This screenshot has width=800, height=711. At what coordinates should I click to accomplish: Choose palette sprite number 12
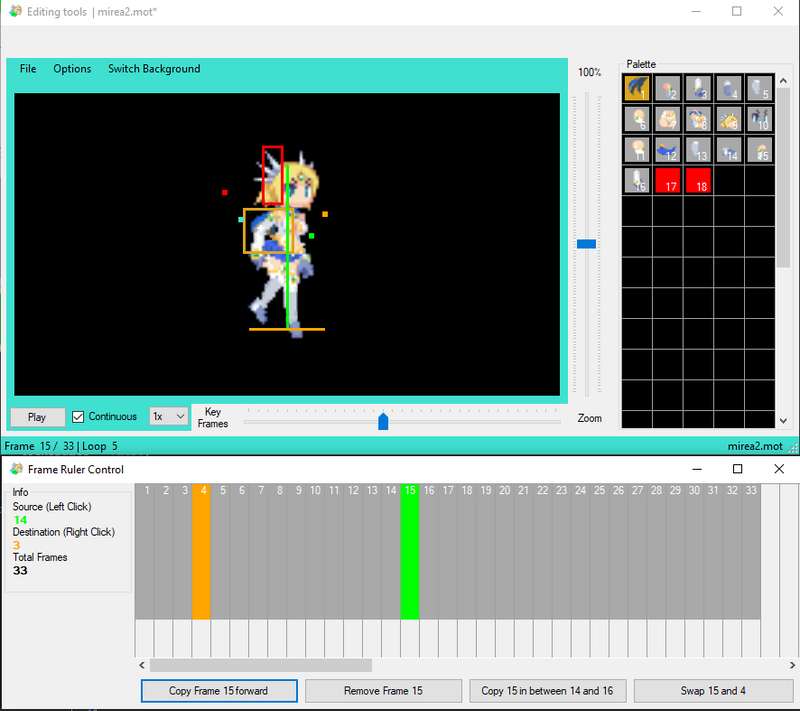pos(667,149)
